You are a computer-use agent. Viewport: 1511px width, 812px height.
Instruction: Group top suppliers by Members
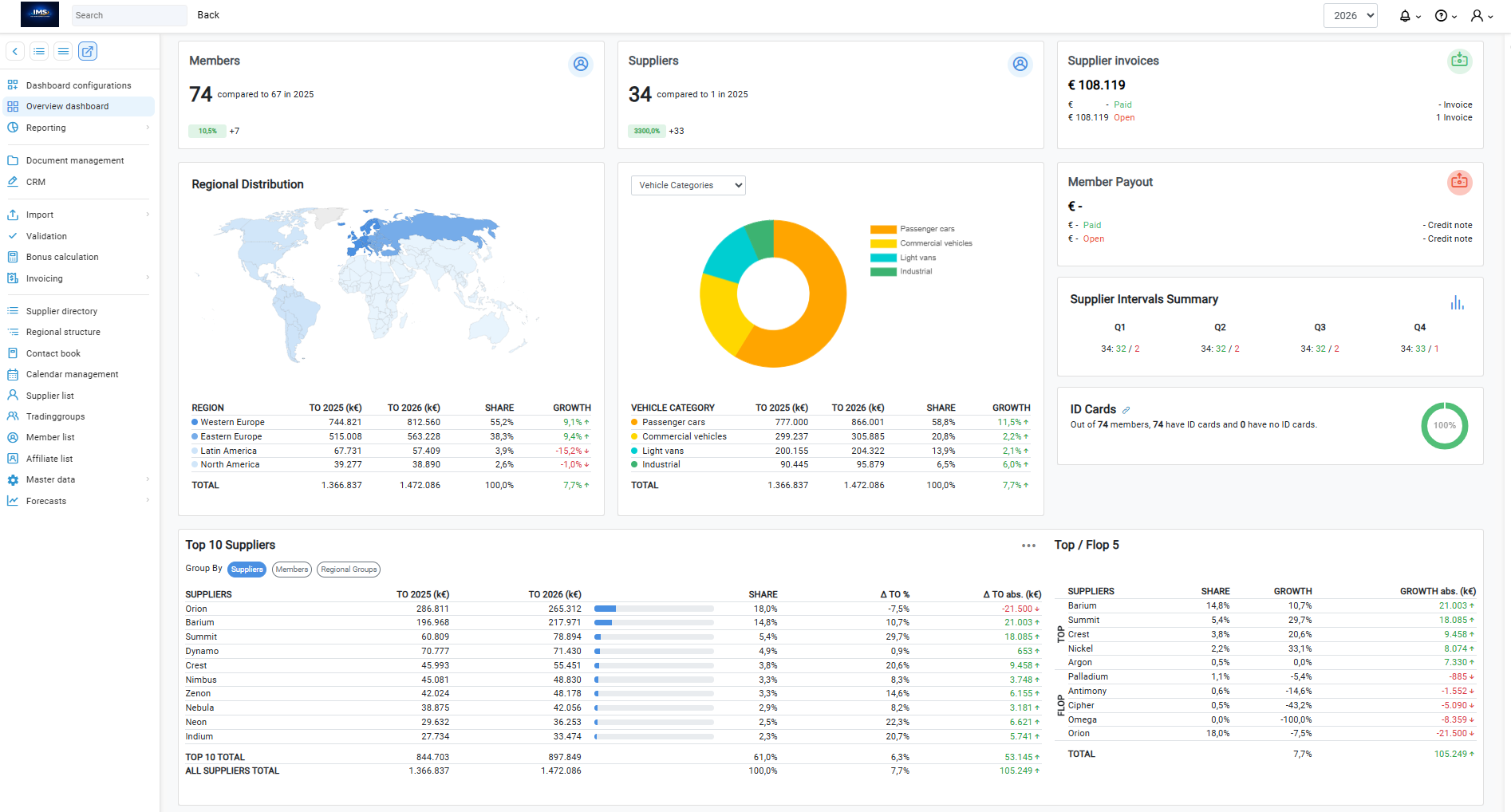(x=292, y=570)
